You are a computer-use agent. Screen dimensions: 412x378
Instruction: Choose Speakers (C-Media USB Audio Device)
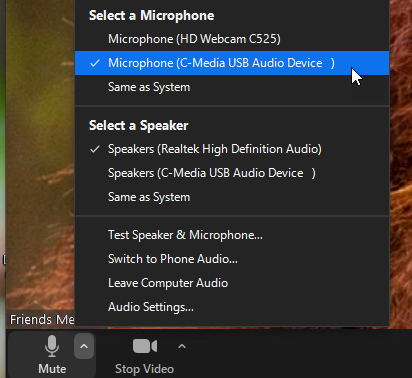click(232, 173)
